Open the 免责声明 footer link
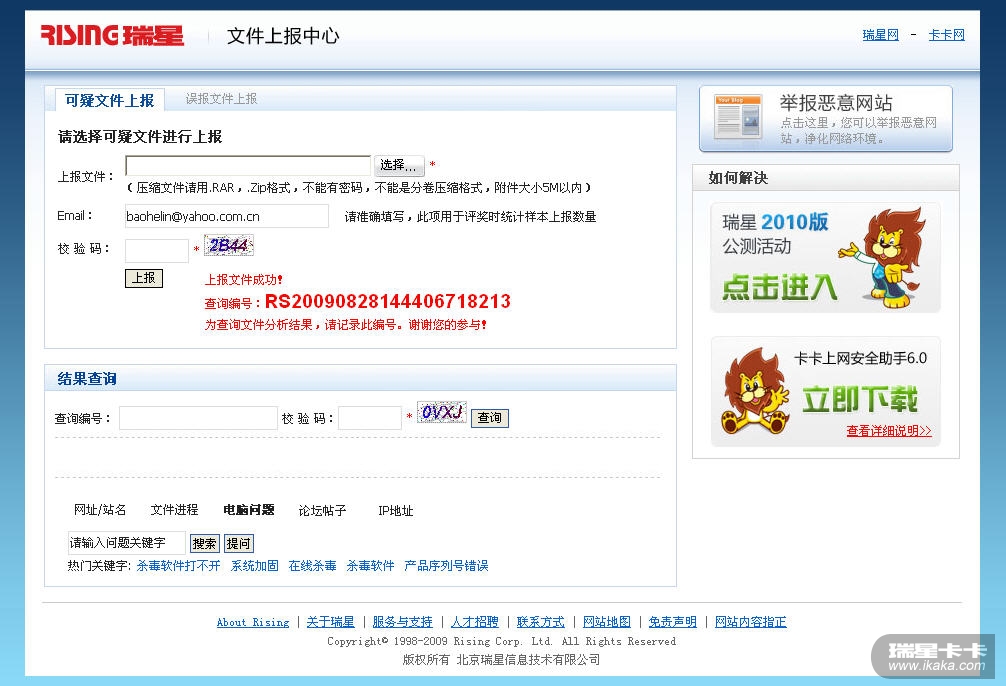 click(673, 622)
